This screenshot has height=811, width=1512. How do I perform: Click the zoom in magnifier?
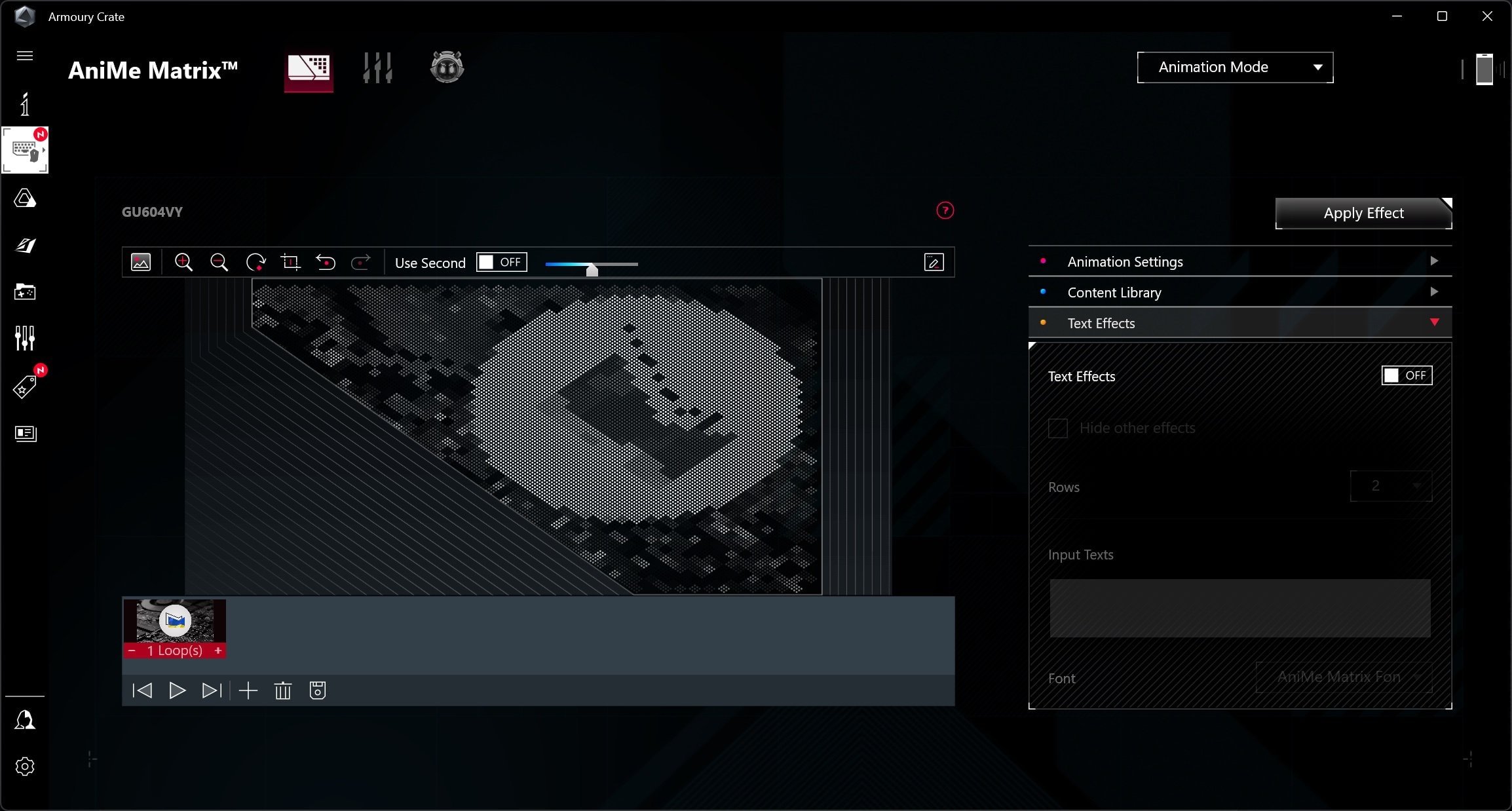(183, 263)
